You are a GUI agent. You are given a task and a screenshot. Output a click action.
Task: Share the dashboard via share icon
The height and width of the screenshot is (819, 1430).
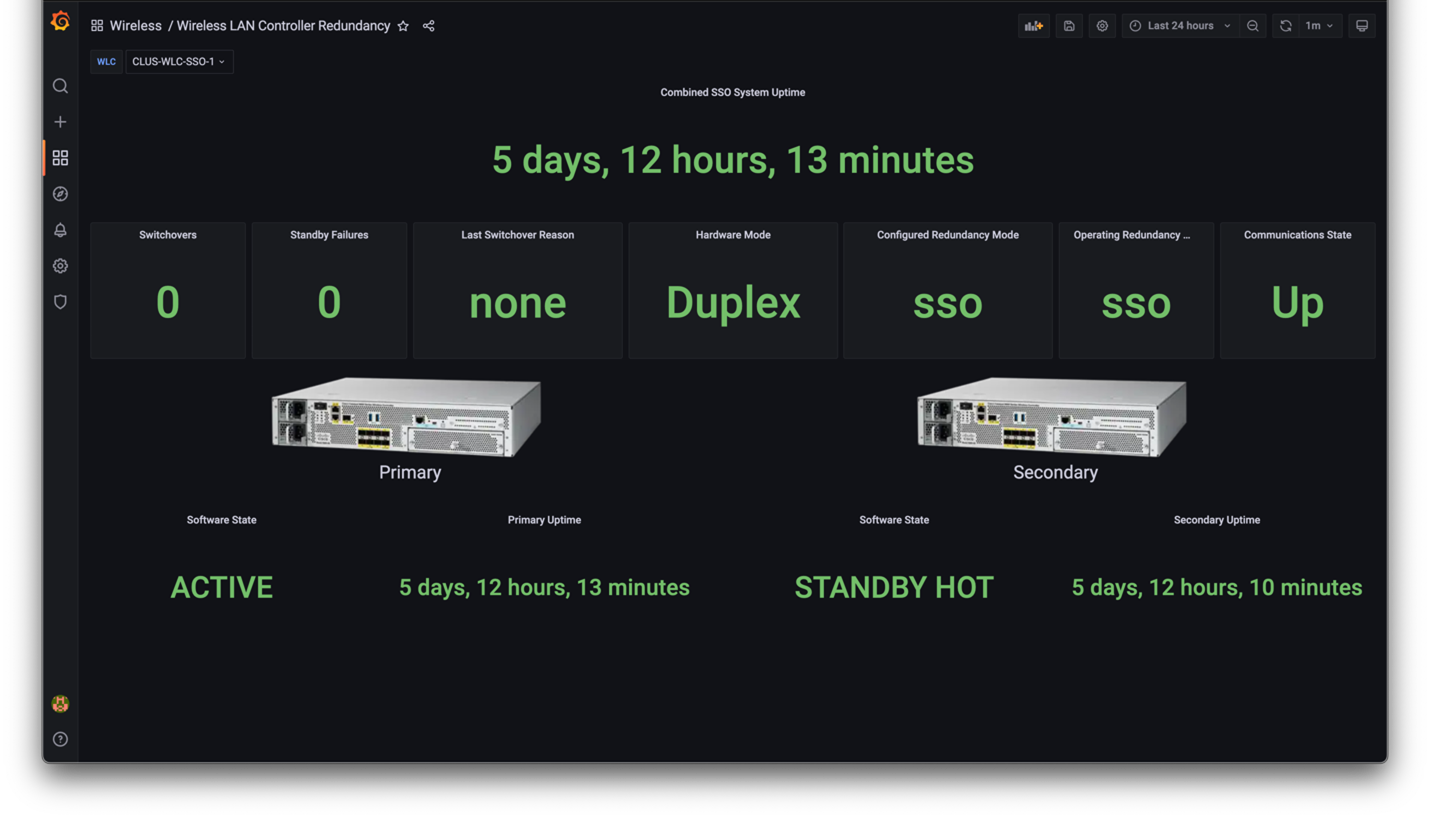429,26
